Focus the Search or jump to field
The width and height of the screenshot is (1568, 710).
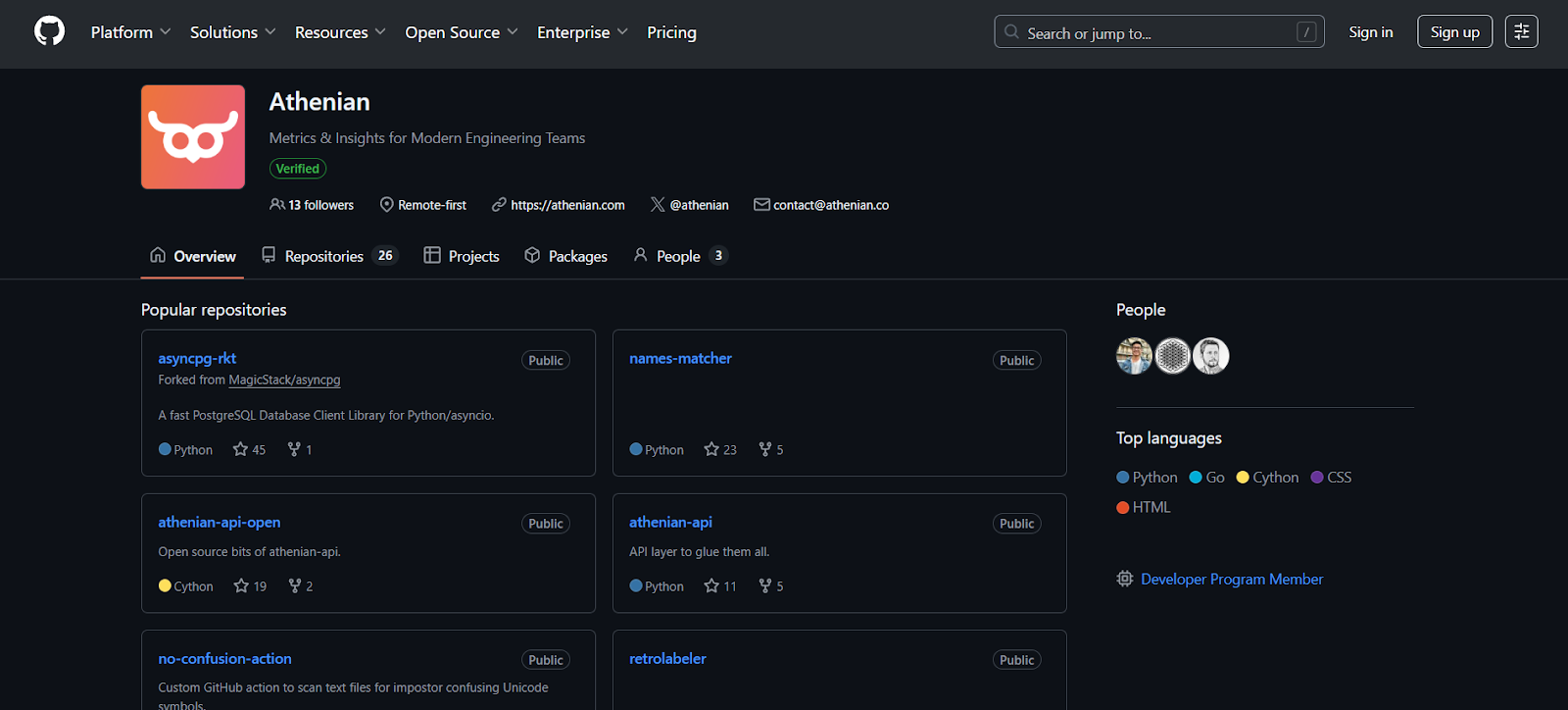(1159, 31)
